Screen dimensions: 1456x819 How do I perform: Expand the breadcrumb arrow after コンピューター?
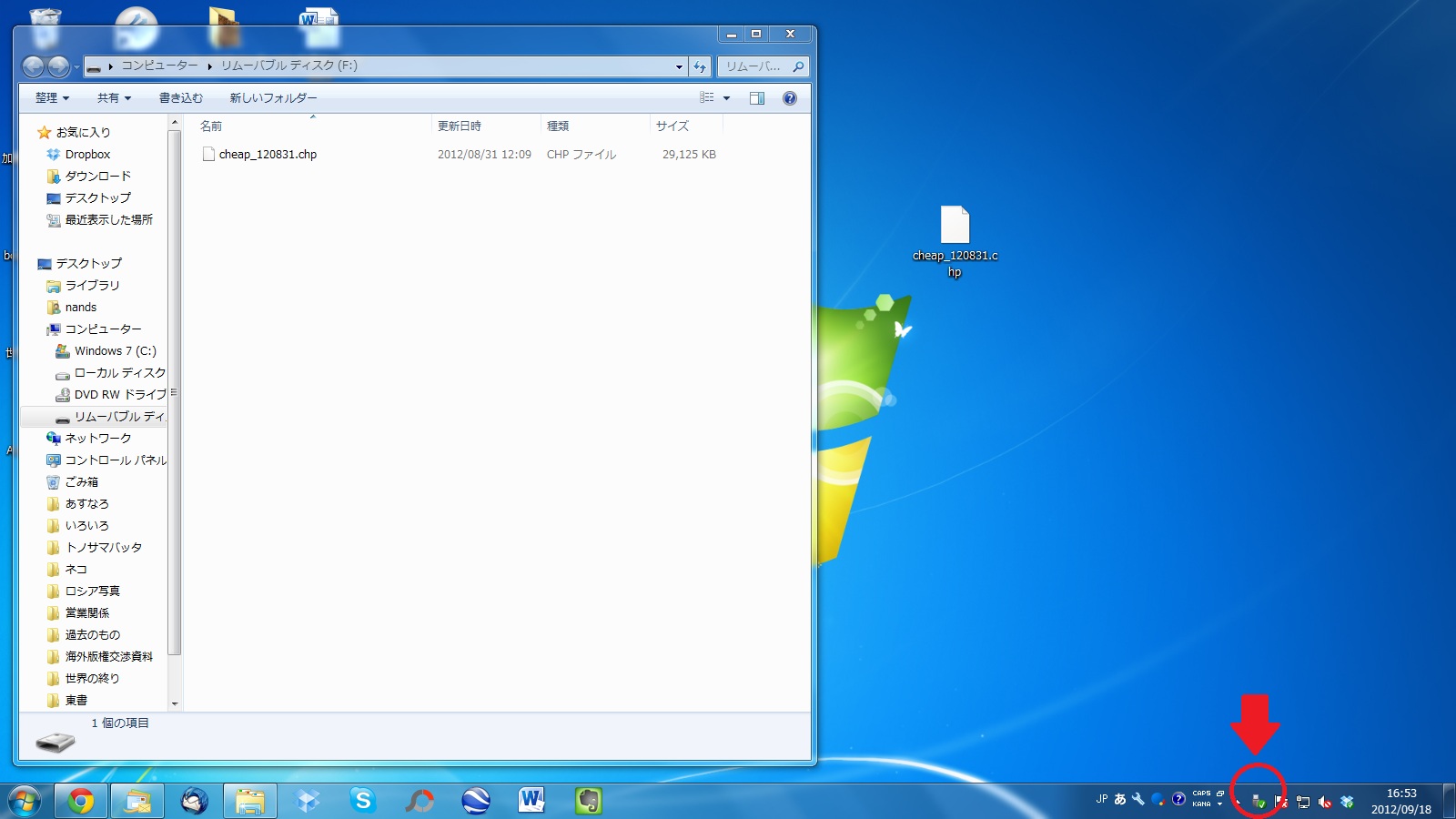(x=209, y=66)
